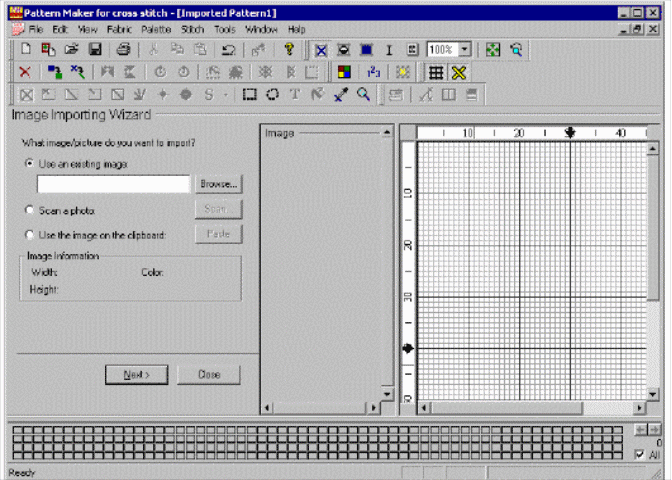Select the Text T tool
The width and height of the screenshot is (672, 480).
pyautogui.click(x=295, y=94)
